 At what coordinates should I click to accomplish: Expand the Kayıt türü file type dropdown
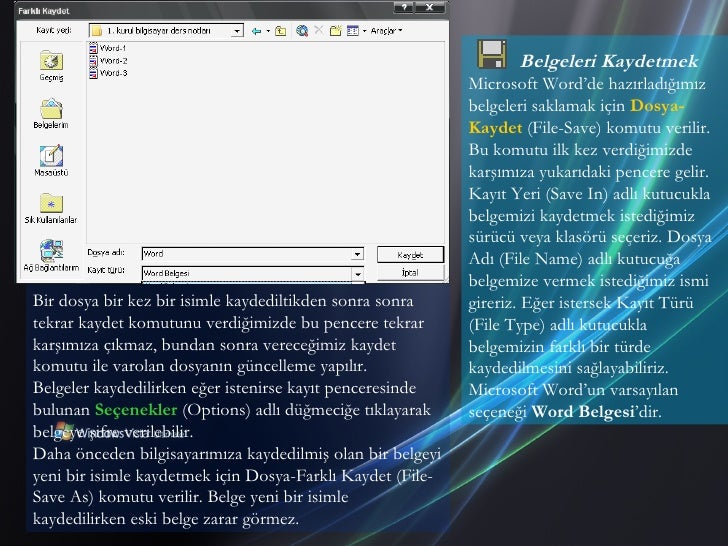(x=358, y=273)
